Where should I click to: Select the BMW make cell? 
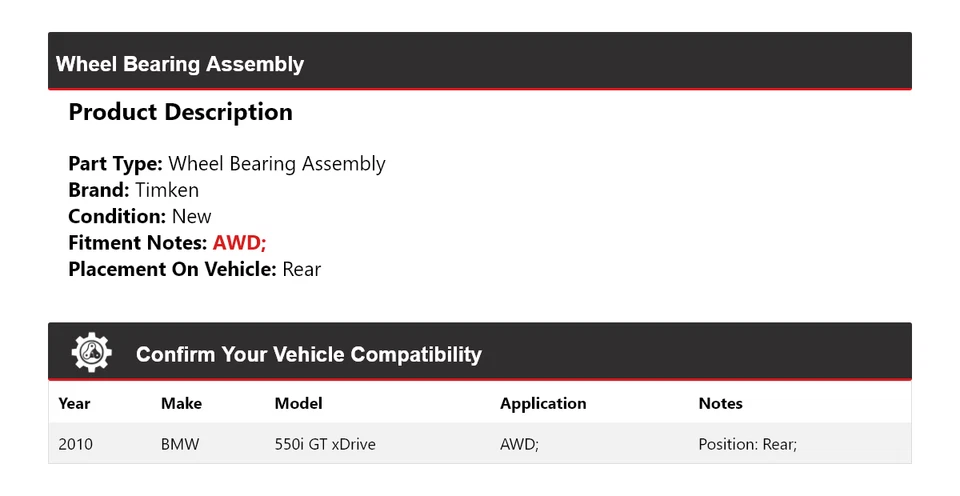[180, 444]
